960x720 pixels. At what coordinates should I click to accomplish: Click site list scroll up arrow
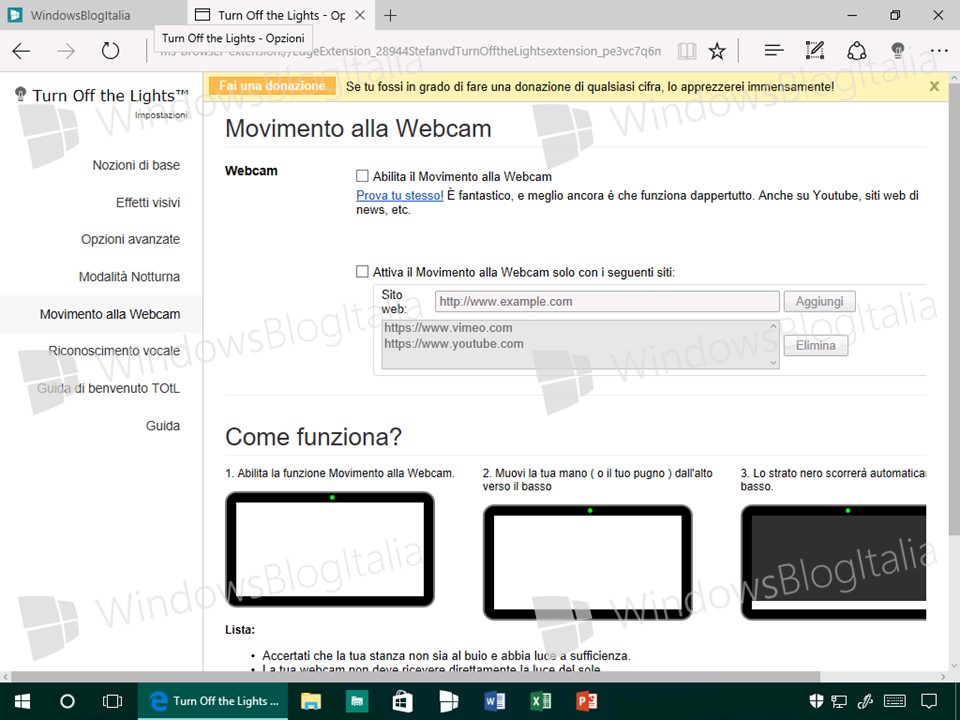click(x=773, y=326)
